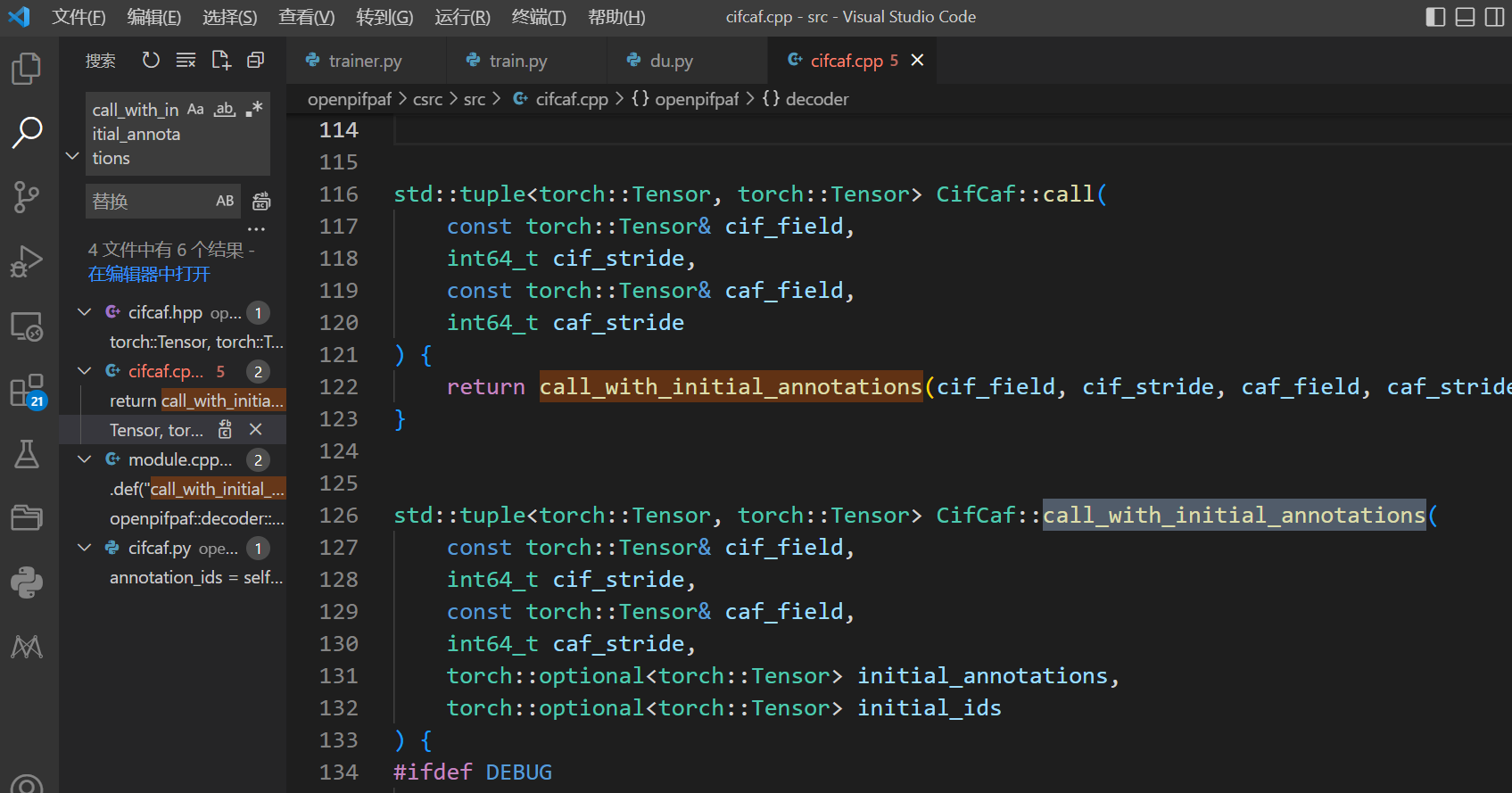Open the Run and Debug view
The image size is (1512, 793).
[27, 261]
